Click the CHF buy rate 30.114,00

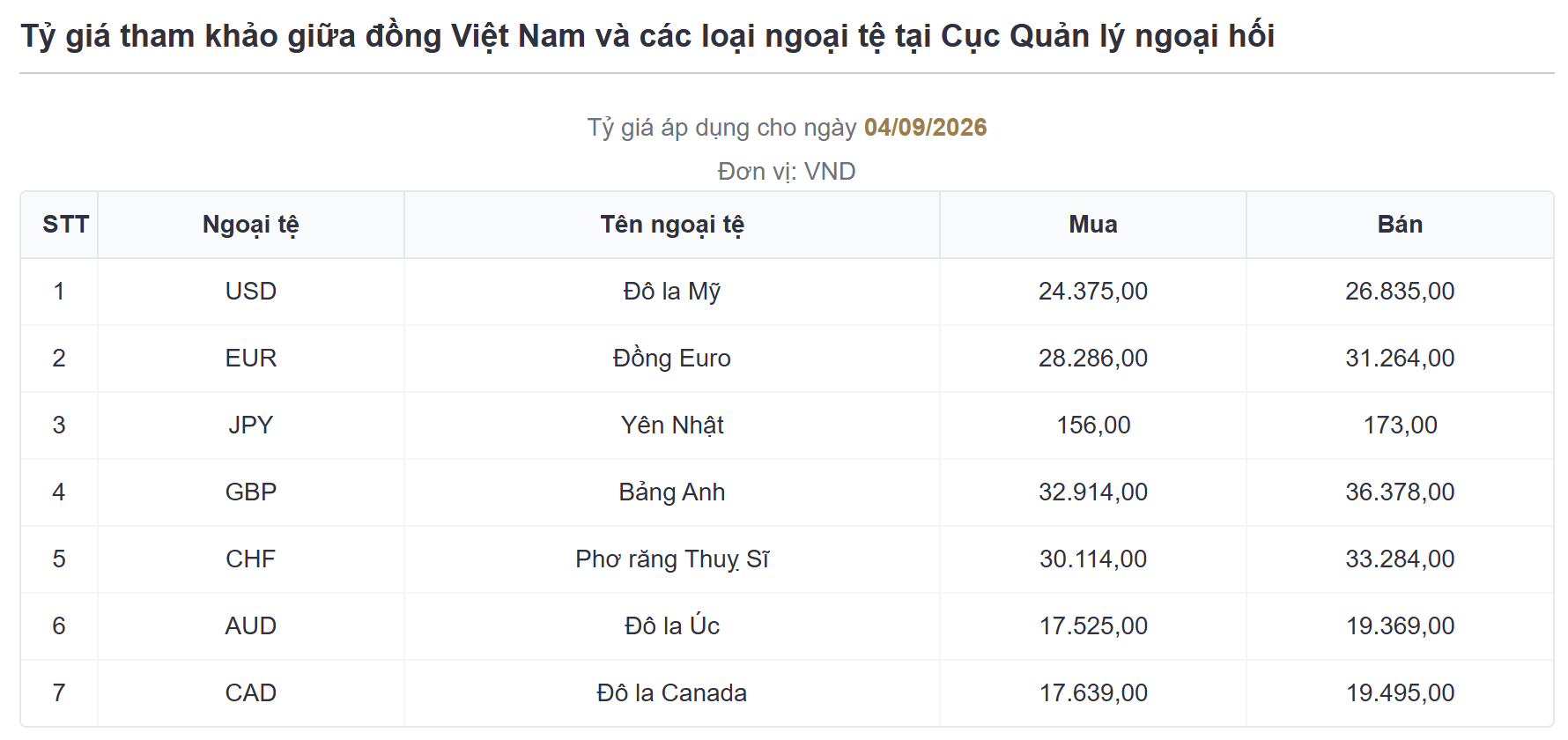point(1093,559)
